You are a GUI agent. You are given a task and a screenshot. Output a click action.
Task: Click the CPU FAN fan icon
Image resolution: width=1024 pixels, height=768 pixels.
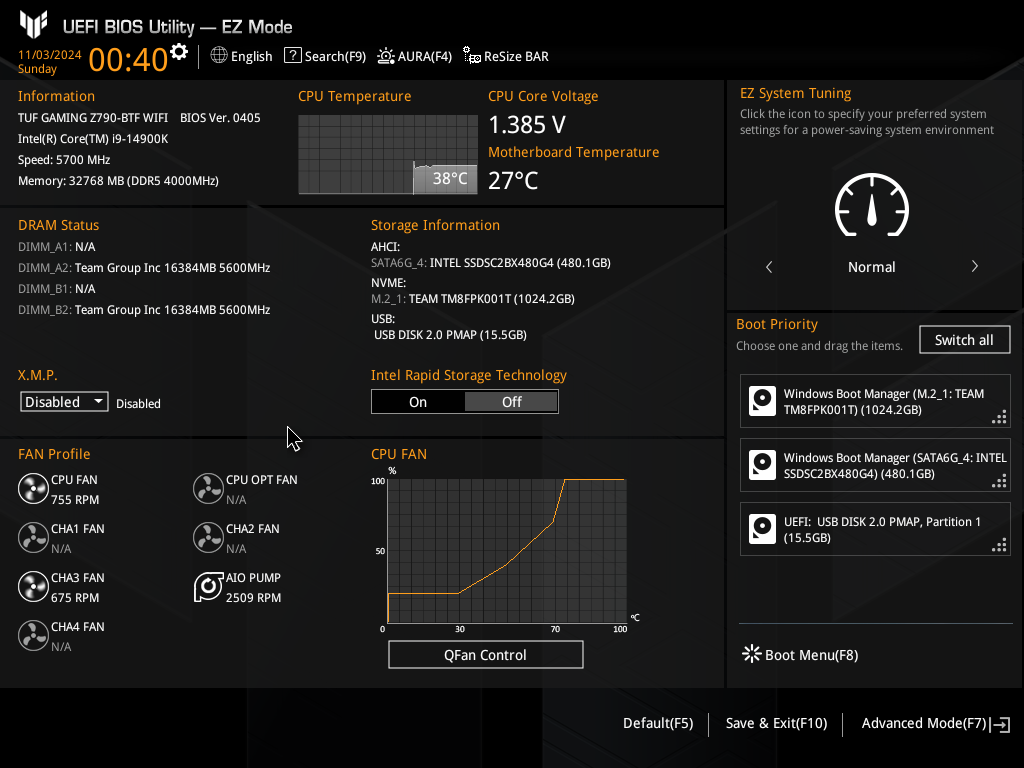pyautogui.click(x=33, y=489)
